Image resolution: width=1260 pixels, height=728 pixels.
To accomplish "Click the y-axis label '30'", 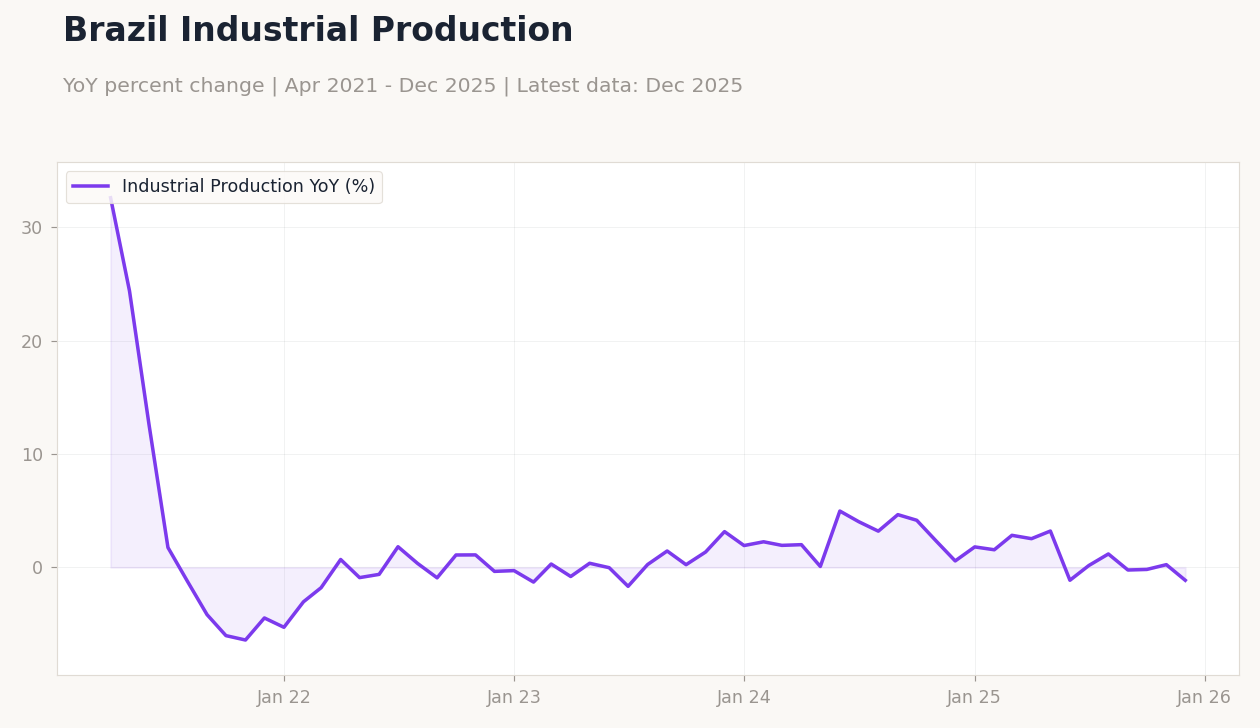I will pos(32,228).
